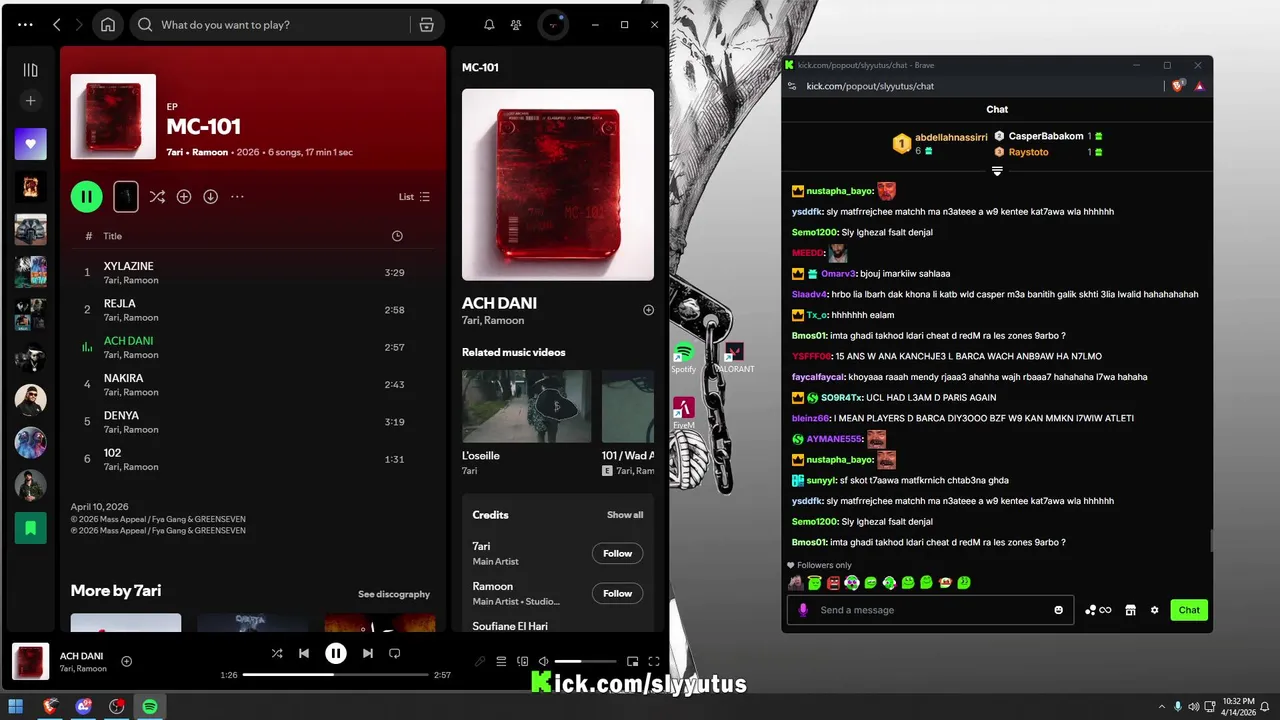Toggle shuffle in the player bar
1280x720 pixels.
[x=277, y=653]
